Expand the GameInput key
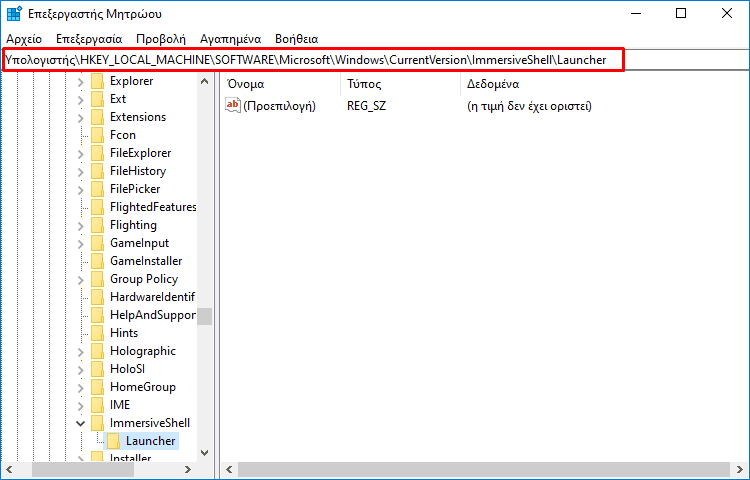The width and height of the screenshot is (750, 480). [x=80, y=244]
